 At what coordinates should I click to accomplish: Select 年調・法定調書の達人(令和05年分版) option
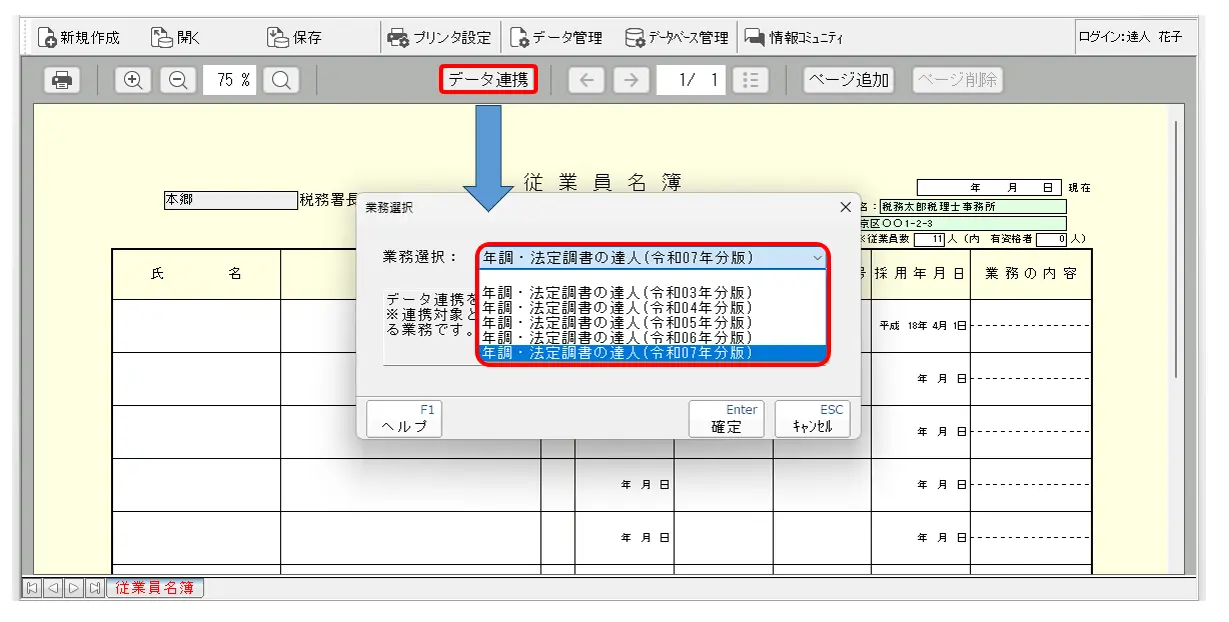point(617,323)
